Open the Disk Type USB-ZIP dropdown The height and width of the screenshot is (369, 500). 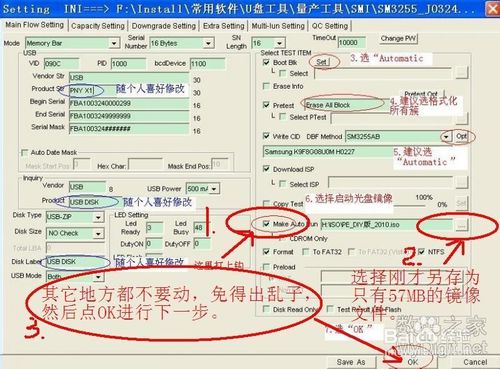98,217
